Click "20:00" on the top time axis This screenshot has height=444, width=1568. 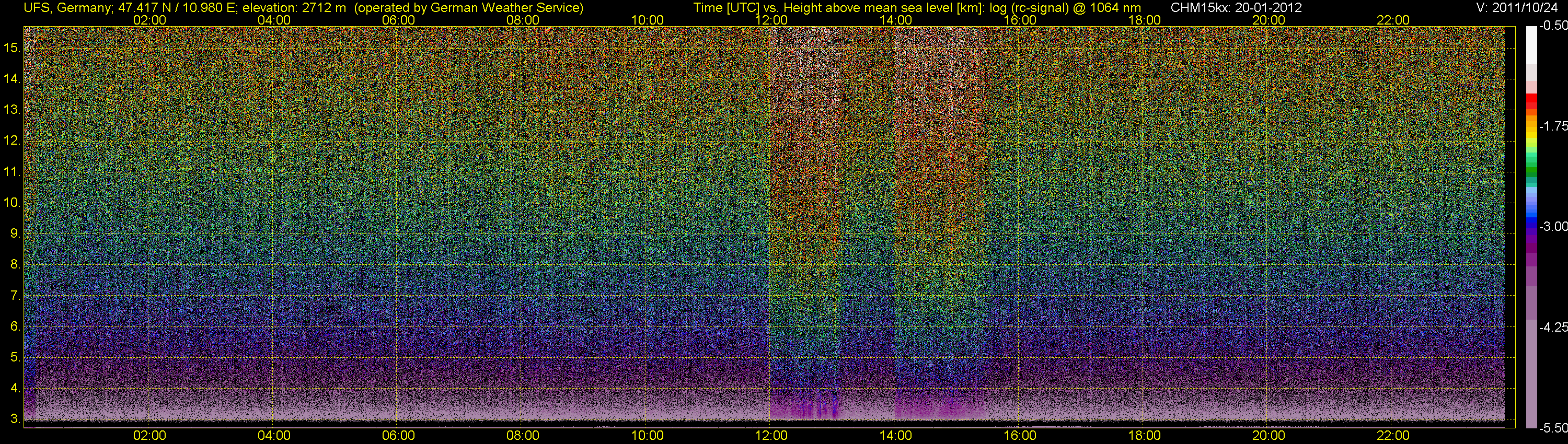tap(1269, 20)
